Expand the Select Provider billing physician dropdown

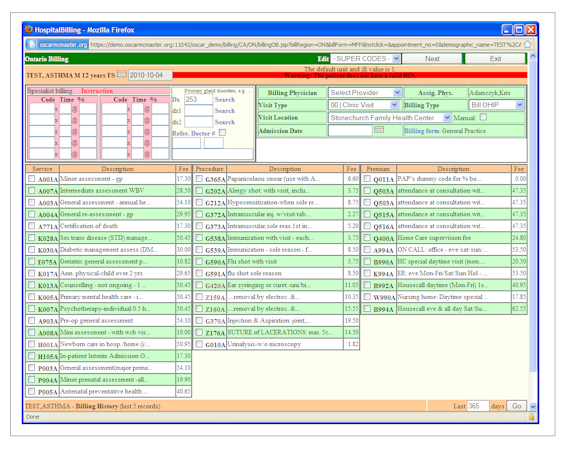pos(365,93)
